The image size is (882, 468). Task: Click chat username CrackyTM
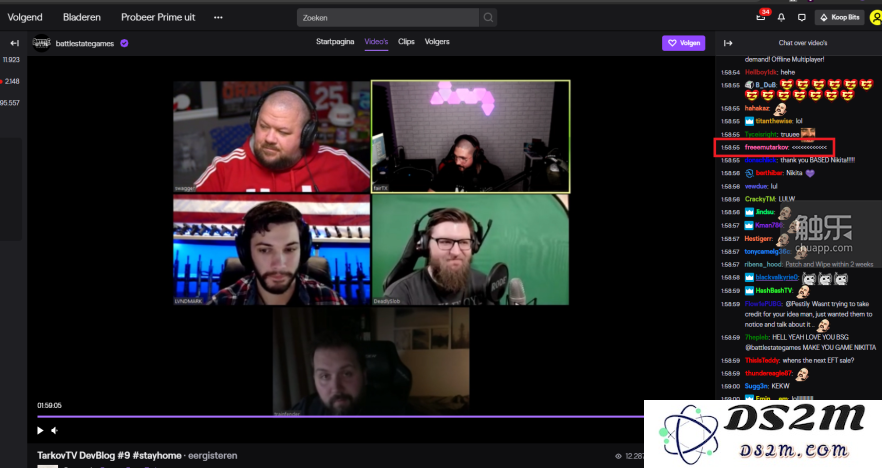tap(760, 199)
